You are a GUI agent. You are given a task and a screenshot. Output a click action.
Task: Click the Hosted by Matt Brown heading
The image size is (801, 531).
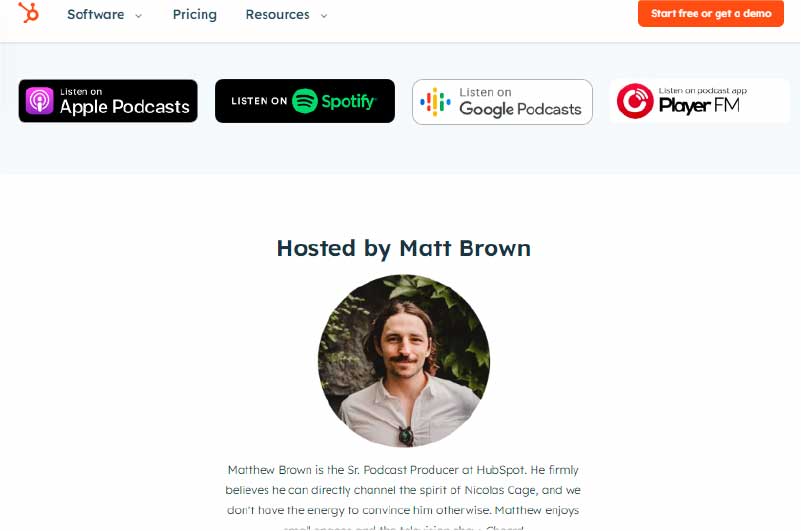(x=404, y=248)
